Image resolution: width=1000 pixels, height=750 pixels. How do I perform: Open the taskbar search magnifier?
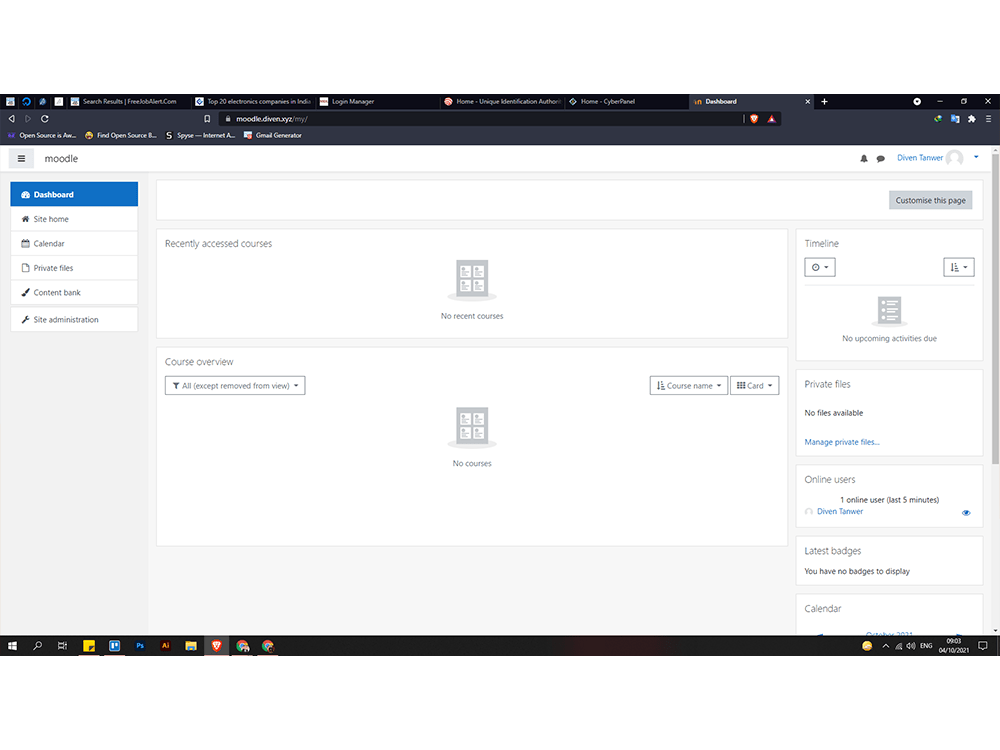tap(38, 646)
